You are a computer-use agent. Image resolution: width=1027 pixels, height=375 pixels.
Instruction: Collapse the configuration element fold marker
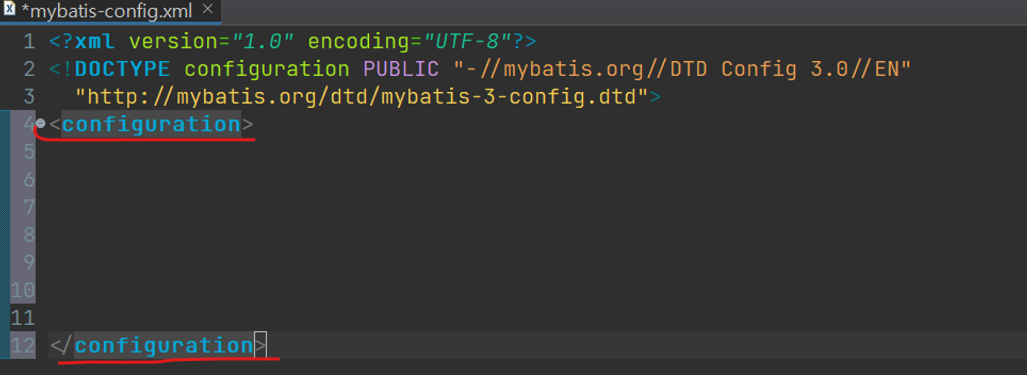click(40, 123)
